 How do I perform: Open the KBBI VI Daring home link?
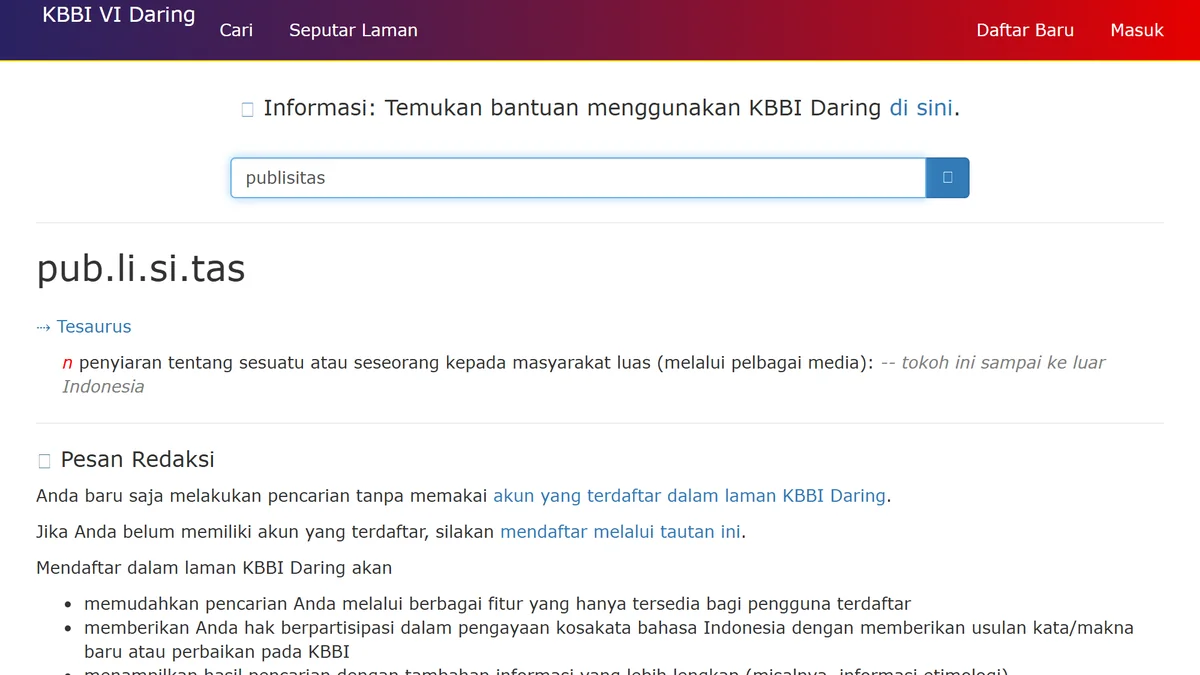pyautogui.click(x=119, y=16)
